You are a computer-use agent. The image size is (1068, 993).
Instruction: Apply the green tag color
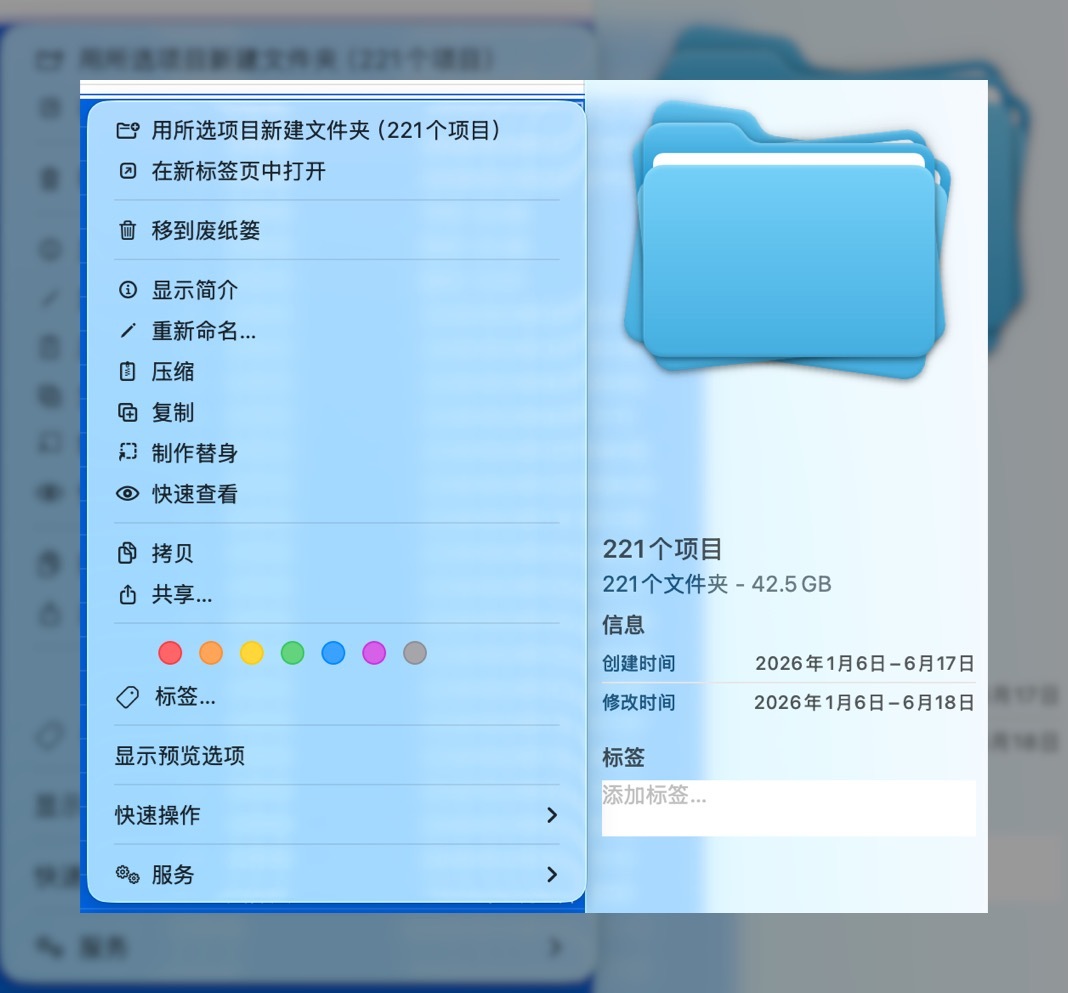click(x=293, y=653)
